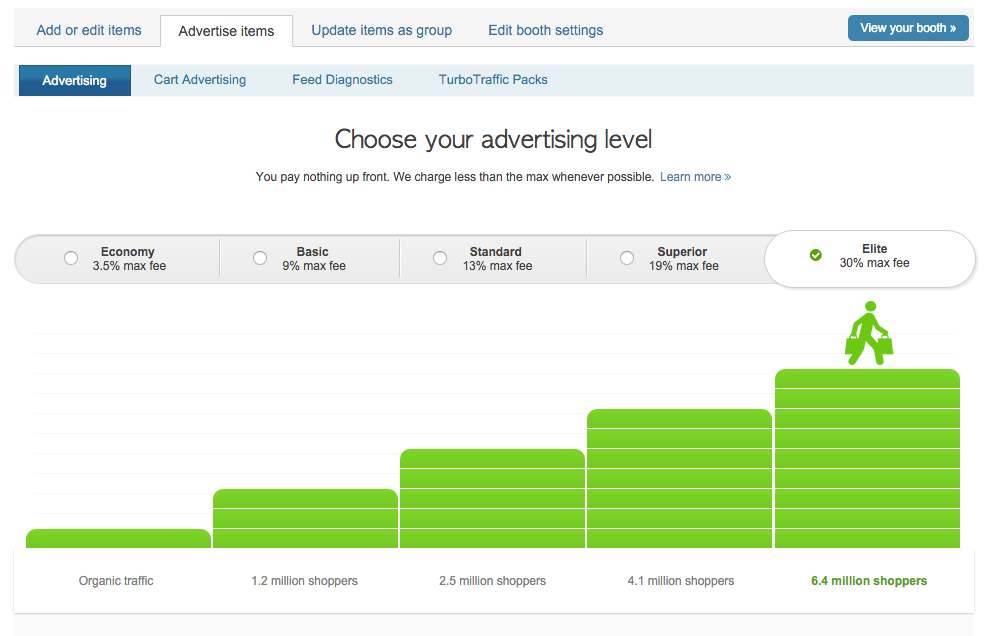Click the green shopper figure icon
Screen dimensions: 990x636
(x=868, y=333)
